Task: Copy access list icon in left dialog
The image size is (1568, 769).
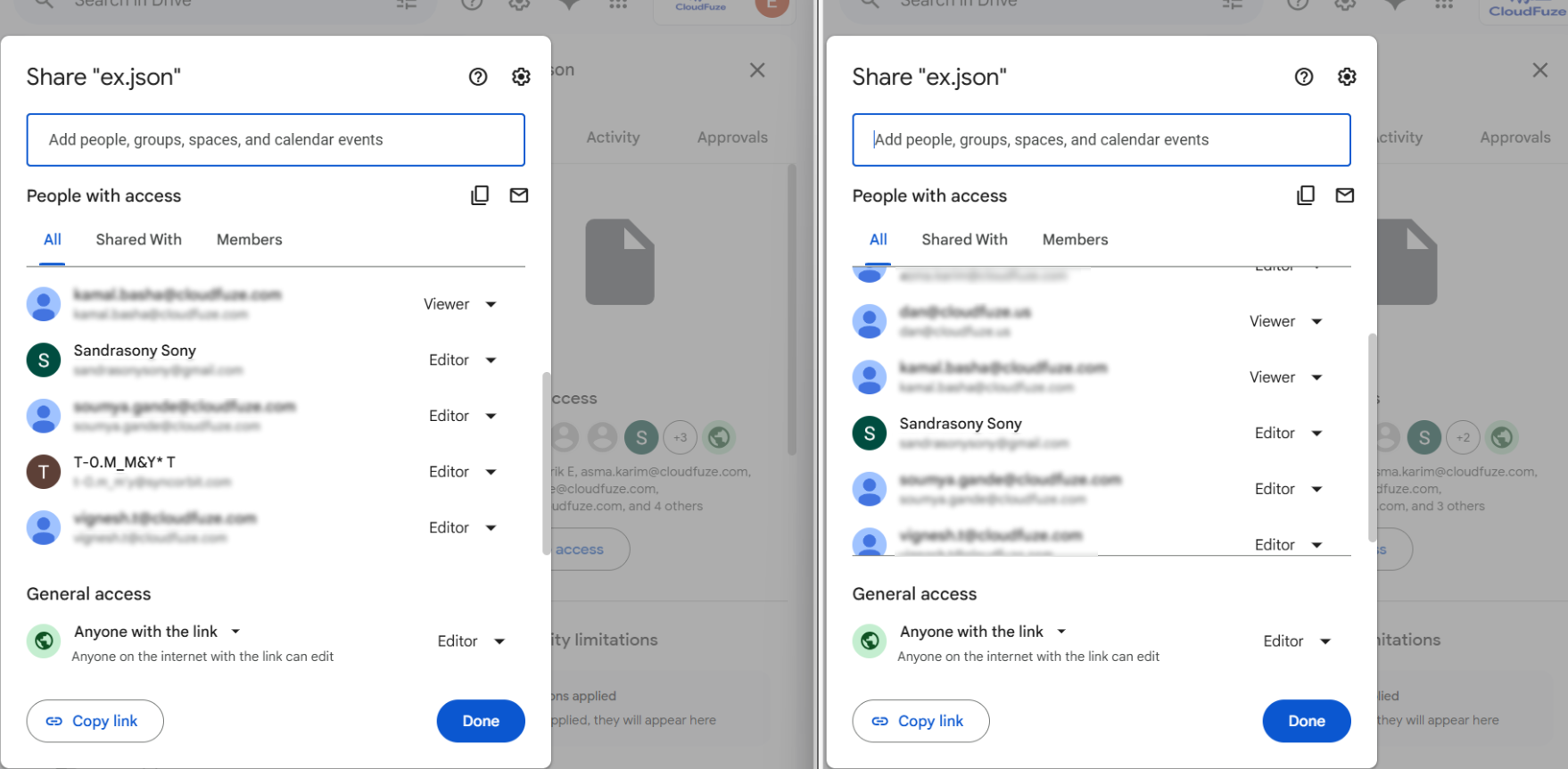Action: [x=480, y=195]
